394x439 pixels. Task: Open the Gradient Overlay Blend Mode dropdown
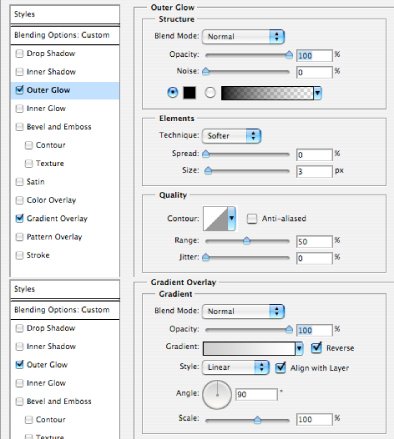point(243,311)
